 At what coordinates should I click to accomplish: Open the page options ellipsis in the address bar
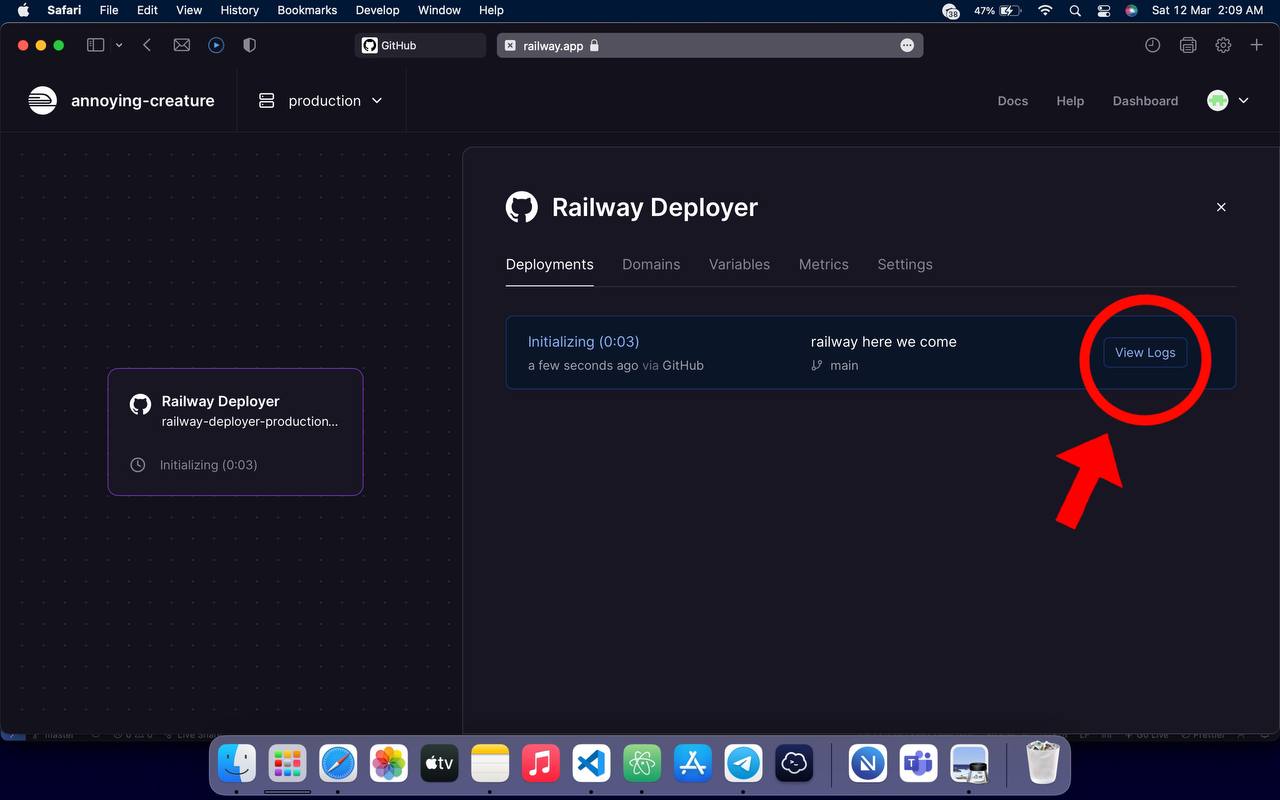pos(907,45)
